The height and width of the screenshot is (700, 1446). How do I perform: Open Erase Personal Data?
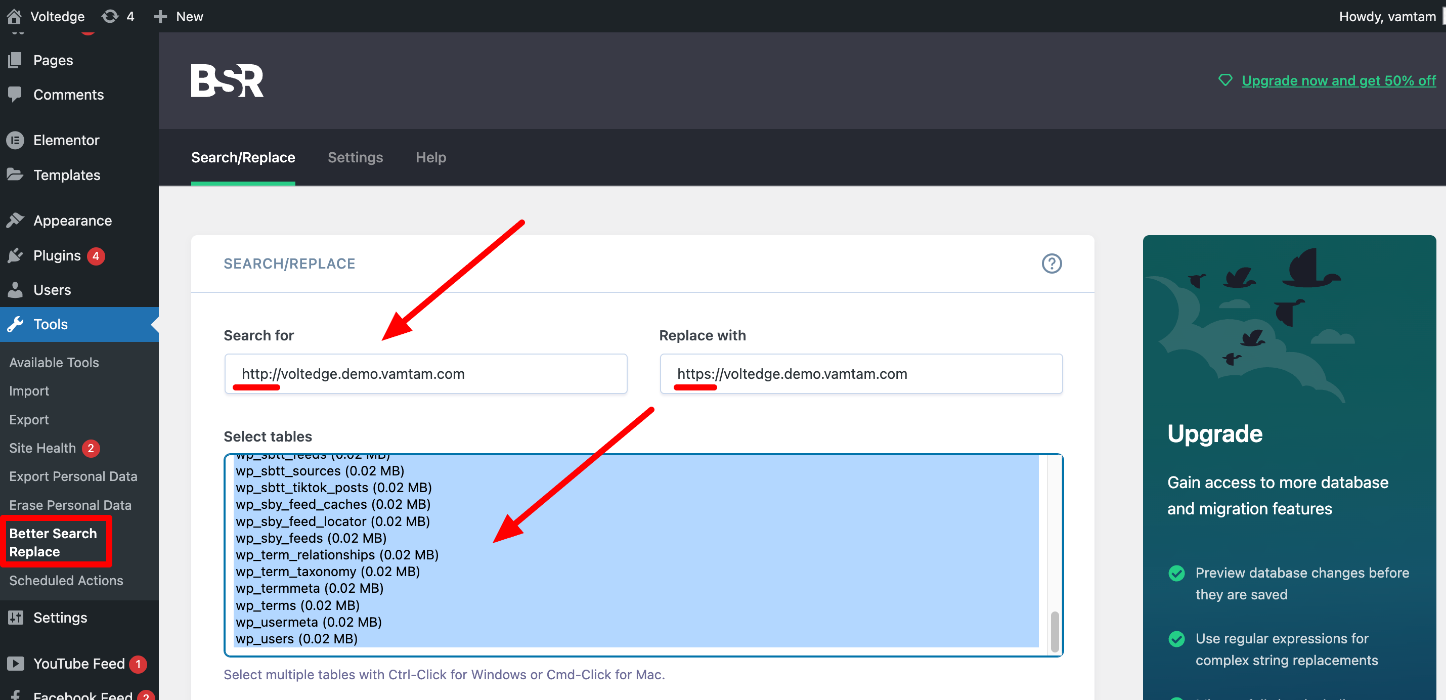tap(70, 505)
